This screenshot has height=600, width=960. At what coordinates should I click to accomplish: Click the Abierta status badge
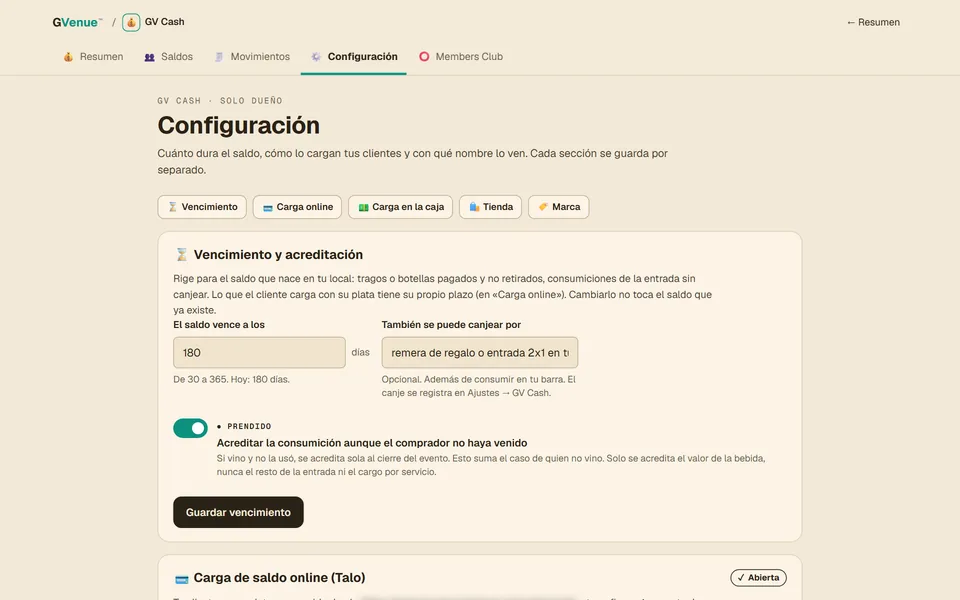pyautogui.click(x=758, y=577)
